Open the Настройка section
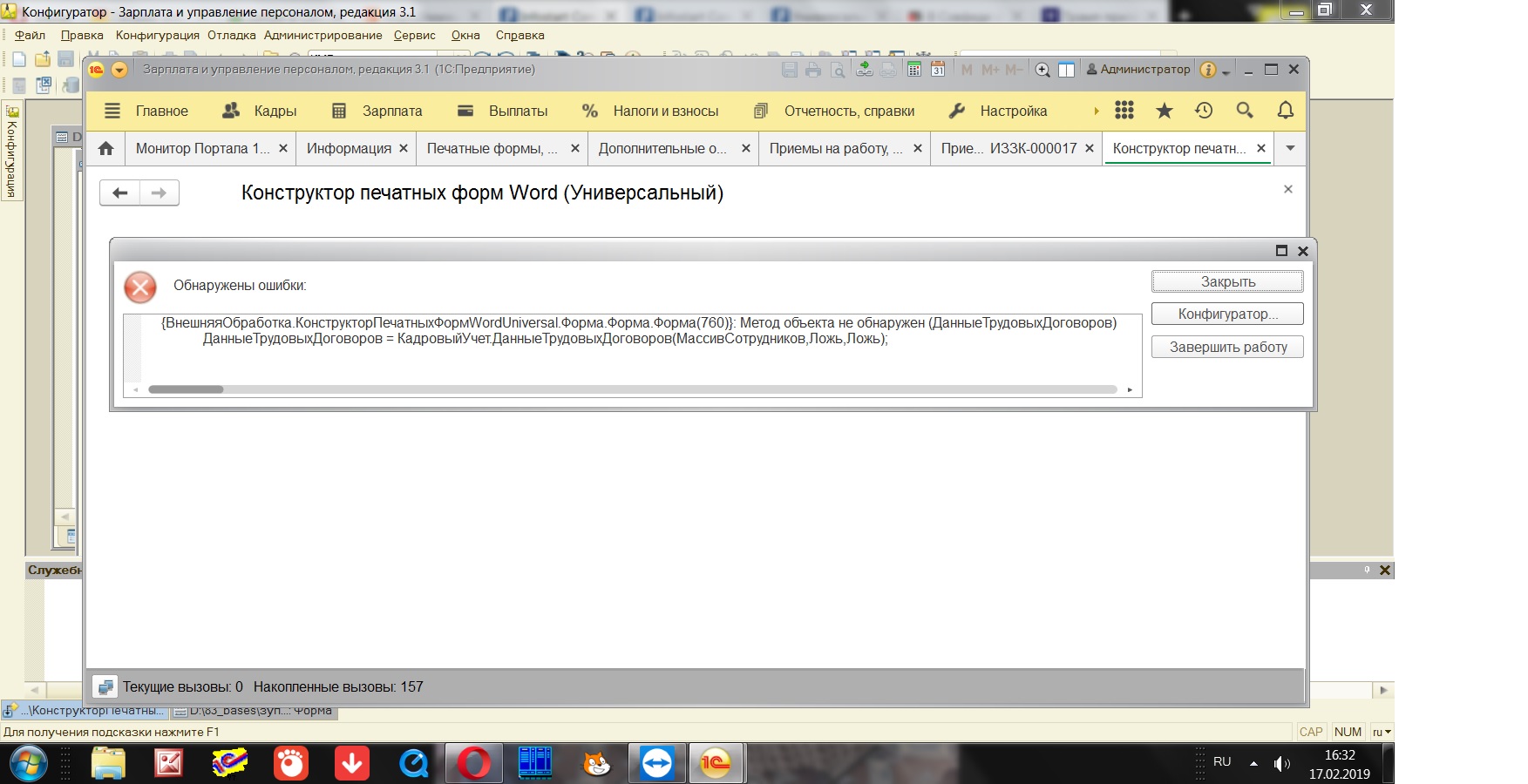Image resolution: width=1528 pixels, height=784 pixels. (998, 111)
